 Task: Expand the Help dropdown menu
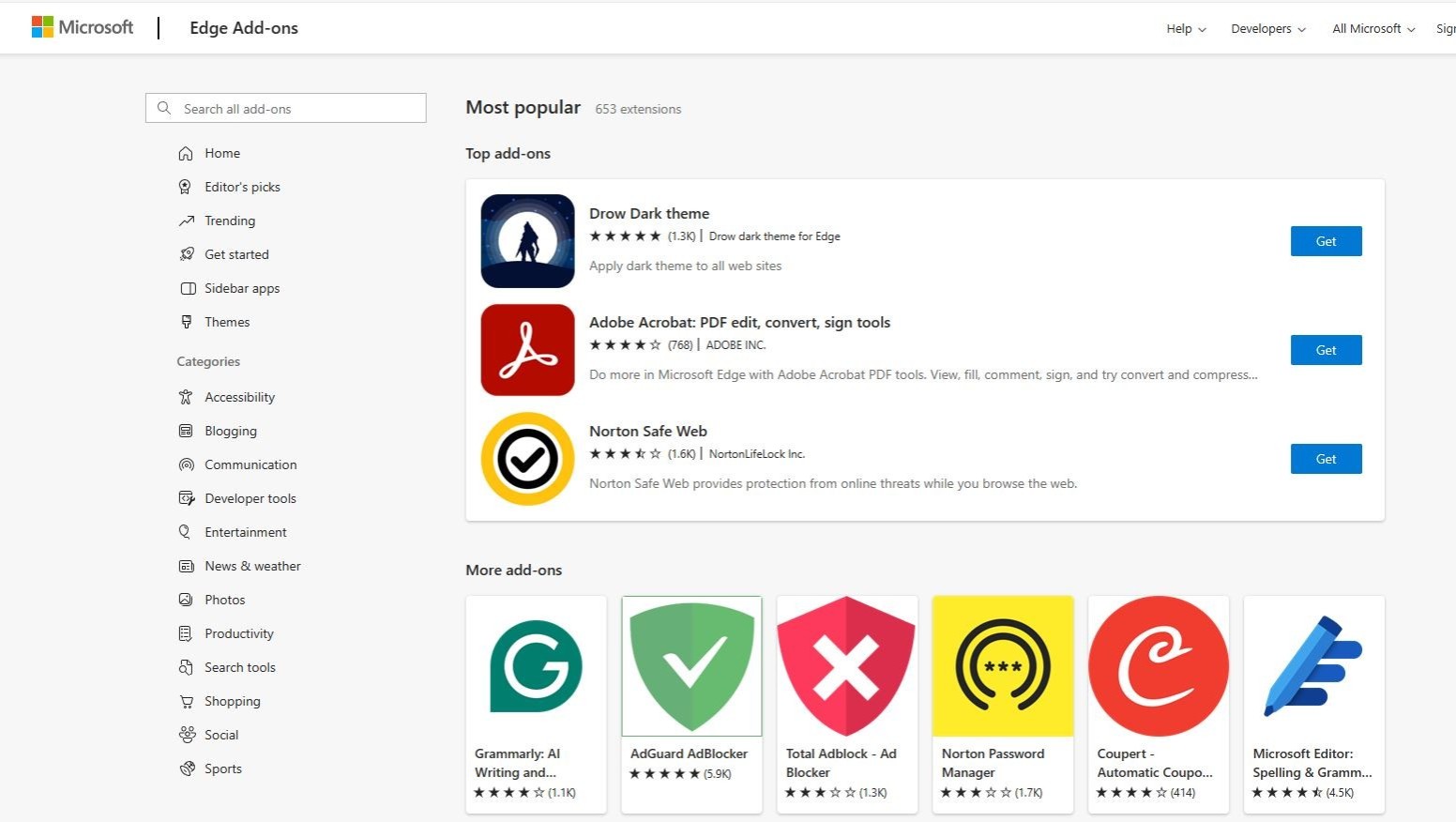[1184, 28]
